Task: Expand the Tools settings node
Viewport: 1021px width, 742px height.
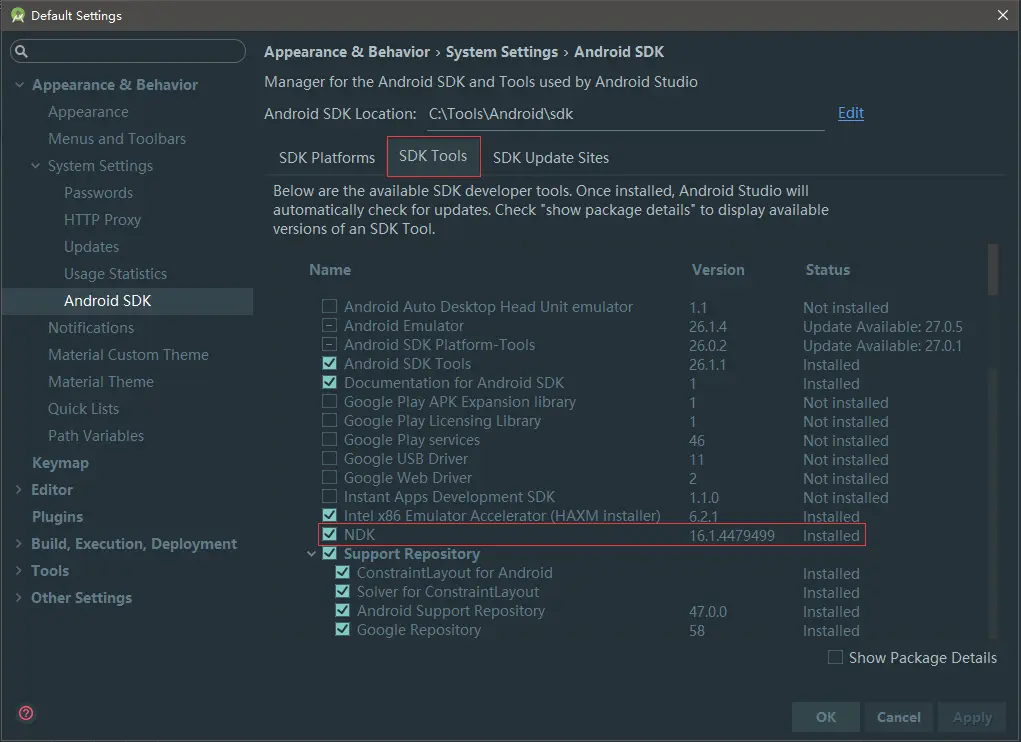Action: [x=19, y=571]
